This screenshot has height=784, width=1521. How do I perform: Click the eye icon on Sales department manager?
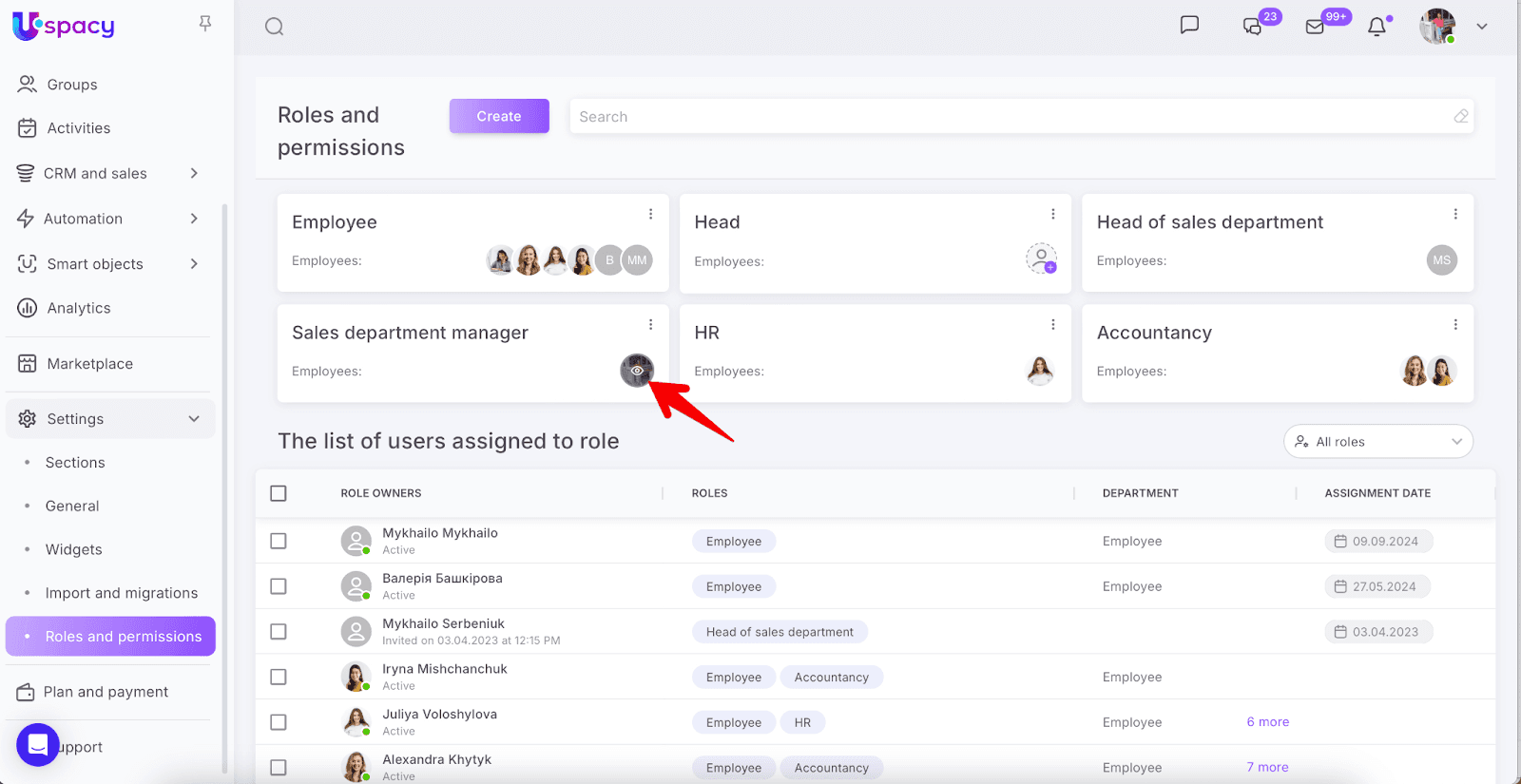tap(637, 371)
